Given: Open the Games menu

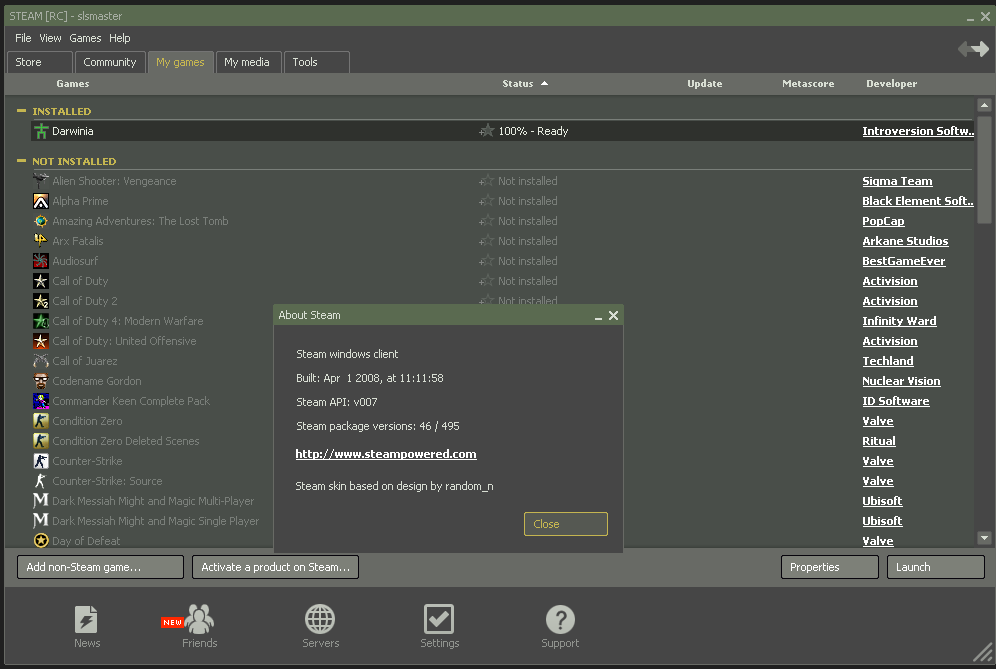Looking at the screenshot, I should tap(85, 38).
